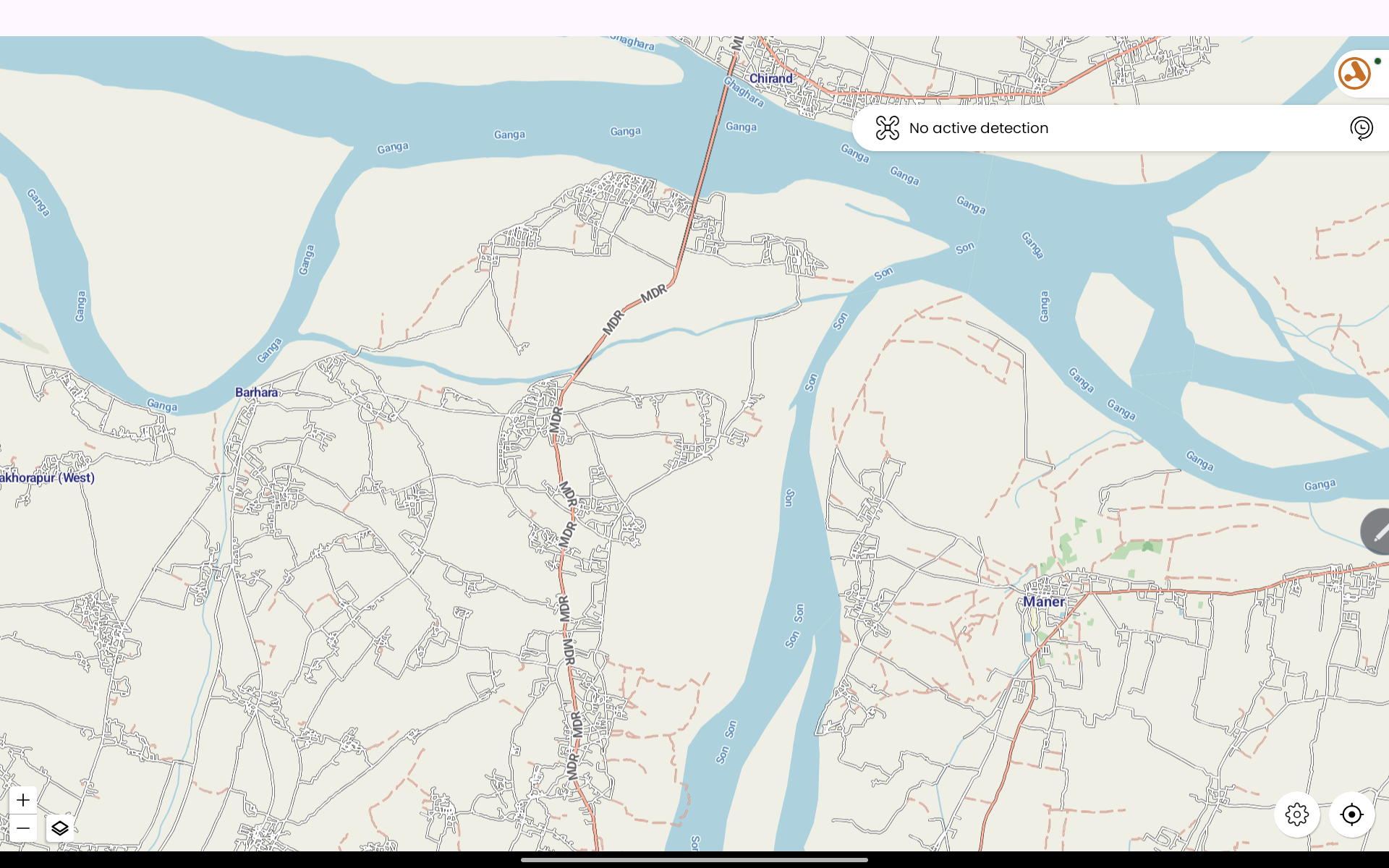Tap the bottom navigation handle bar
This screenshot has width=1389, height=868.
[694, 860]
